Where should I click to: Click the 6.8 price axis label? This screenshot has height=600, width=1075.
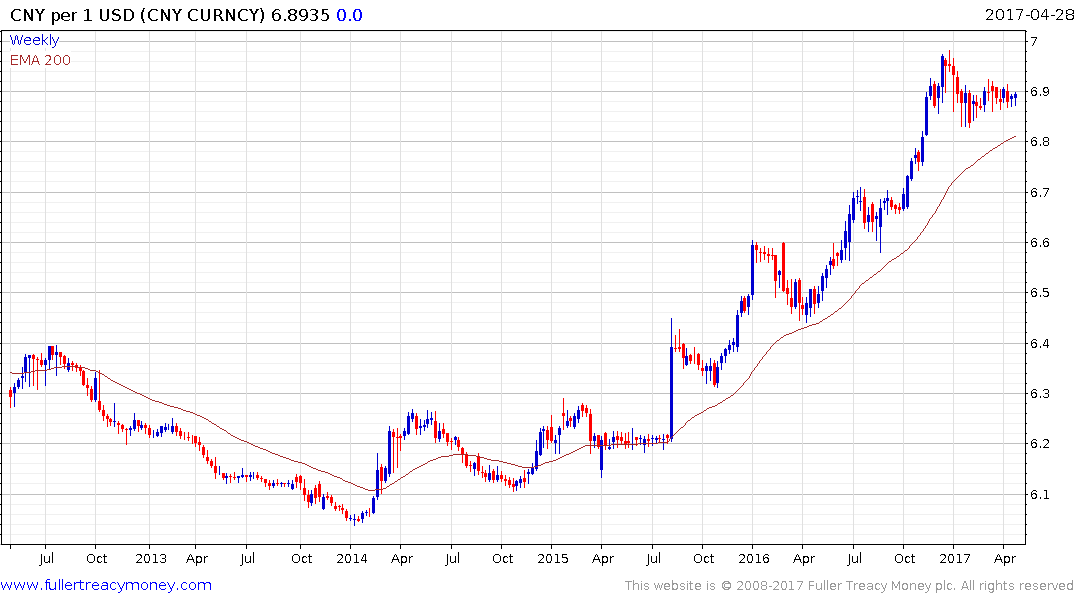point(1040,142)
